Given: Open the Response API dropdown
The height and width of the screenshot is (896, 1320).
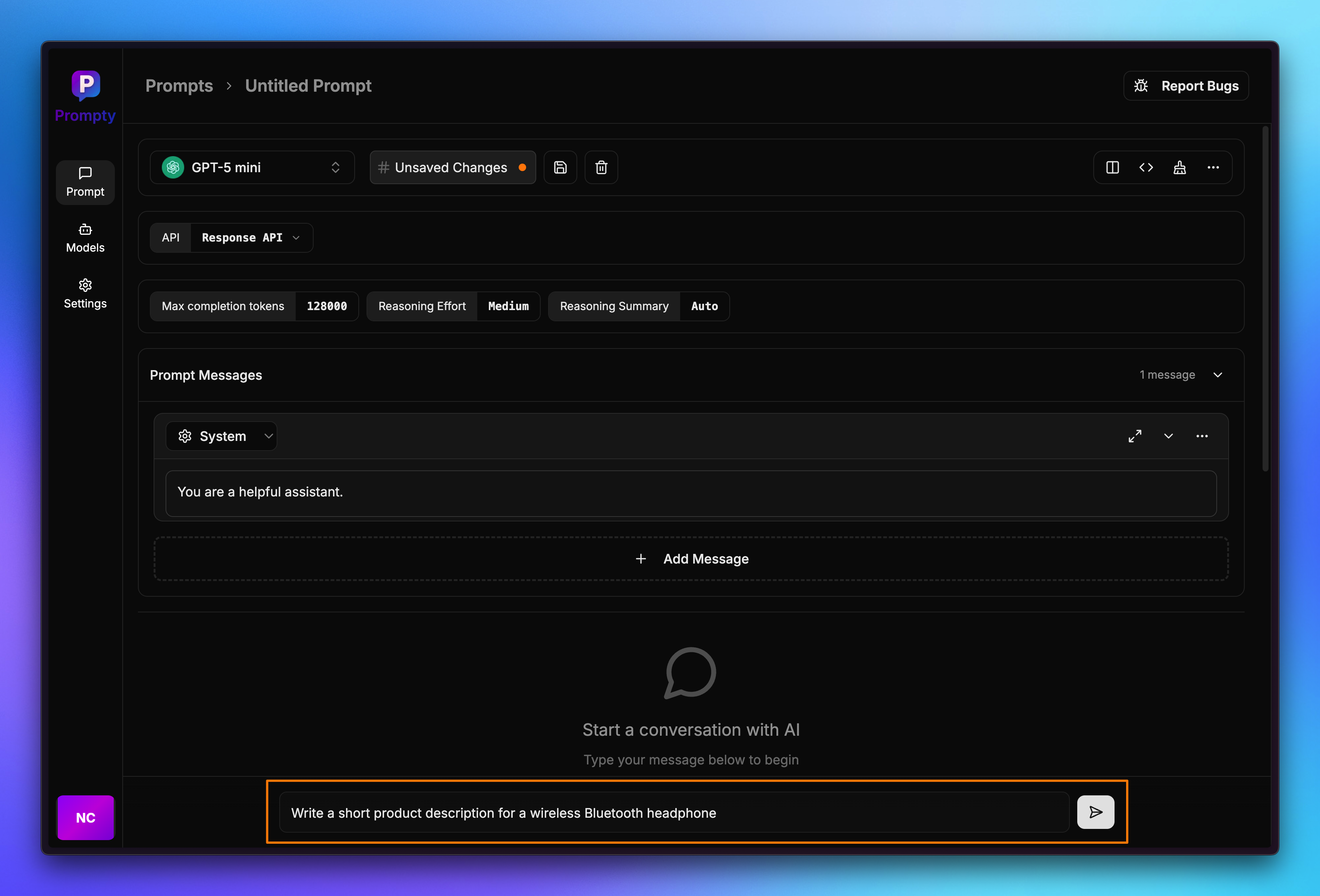Looking at the screenshot, I should click(x=251, y=238).
